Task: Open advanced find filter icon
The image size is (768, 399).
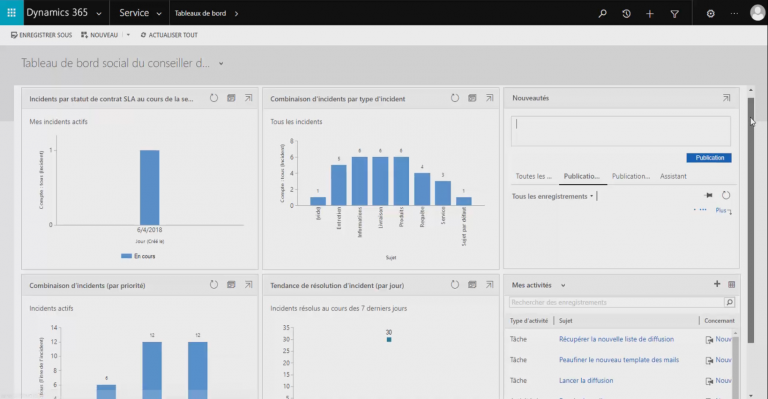Action: tap(674, 14)
